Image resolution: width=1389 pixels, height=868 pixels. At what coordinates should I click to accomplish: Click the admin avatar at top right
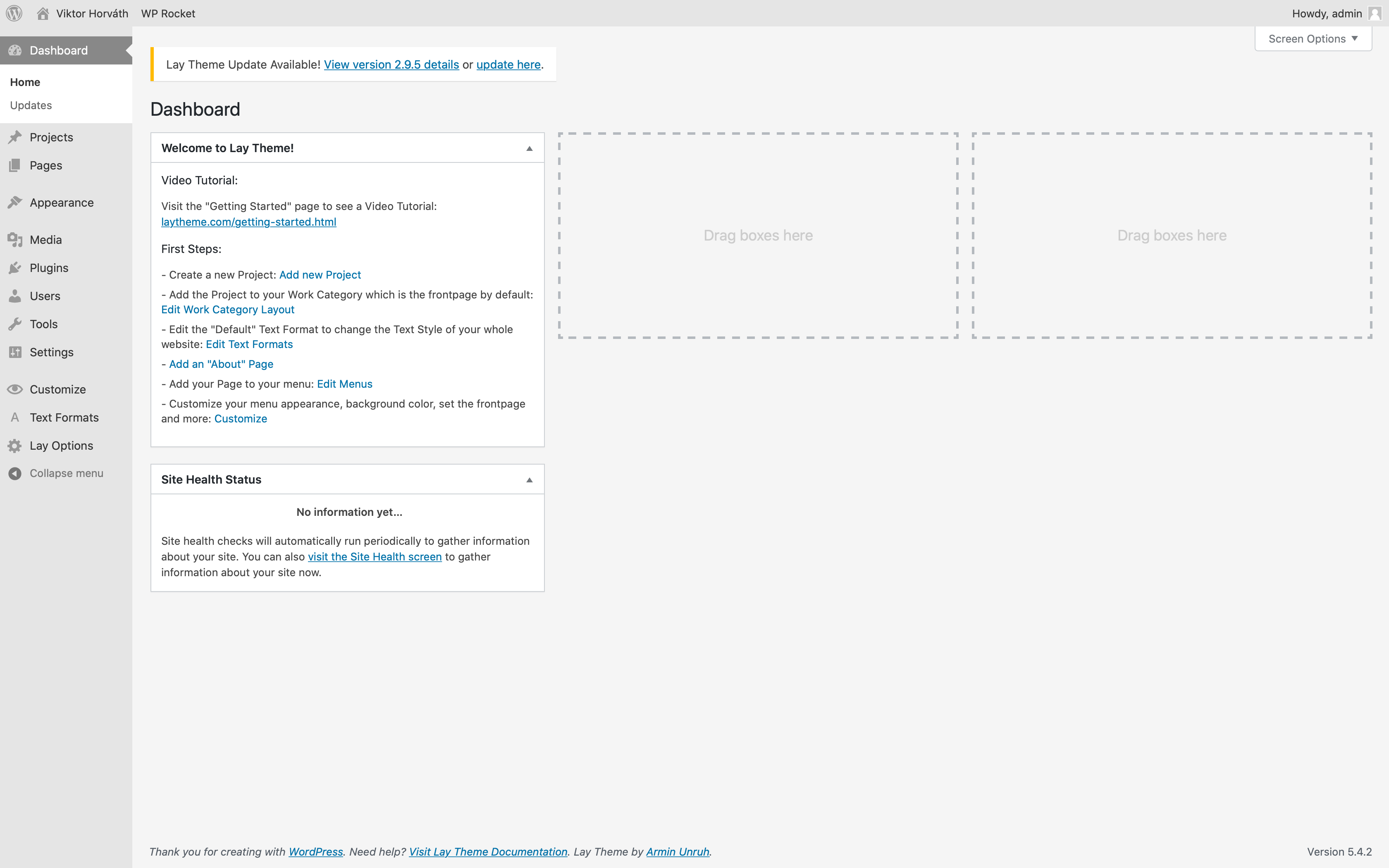(x=1374, y=13)
